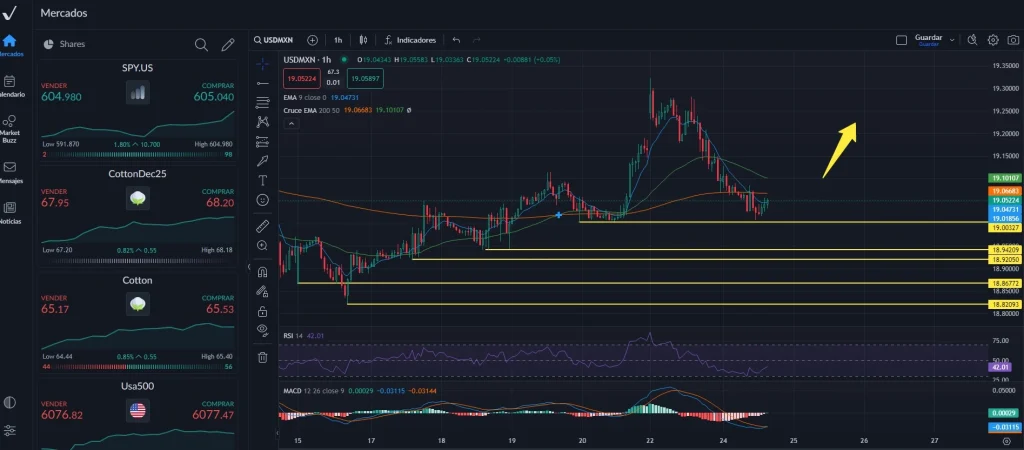Open the chart layout selector square
Screen dimensions: 1024x450
point(901,40)
